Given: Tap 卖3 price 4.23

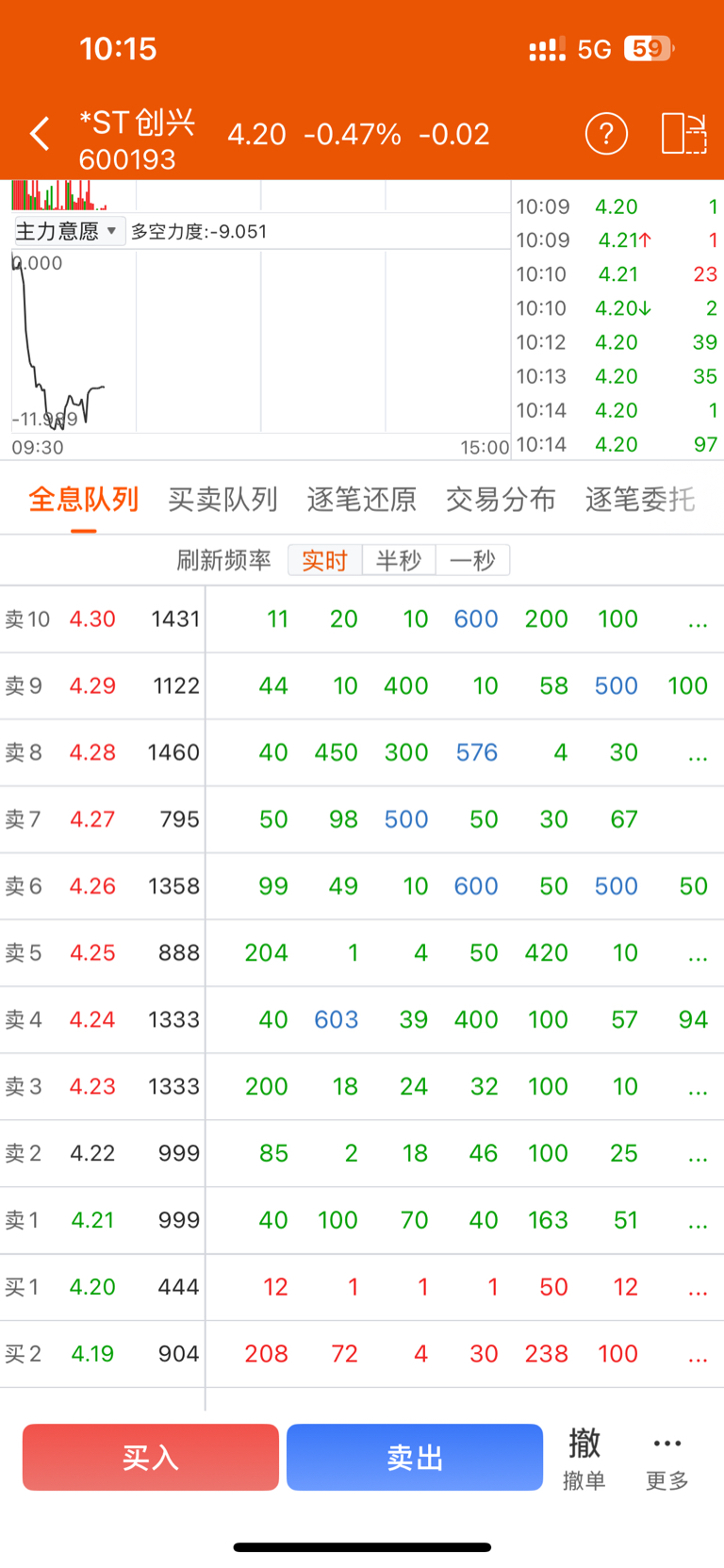Looking at the screenshot, I should pos(92,1087).
